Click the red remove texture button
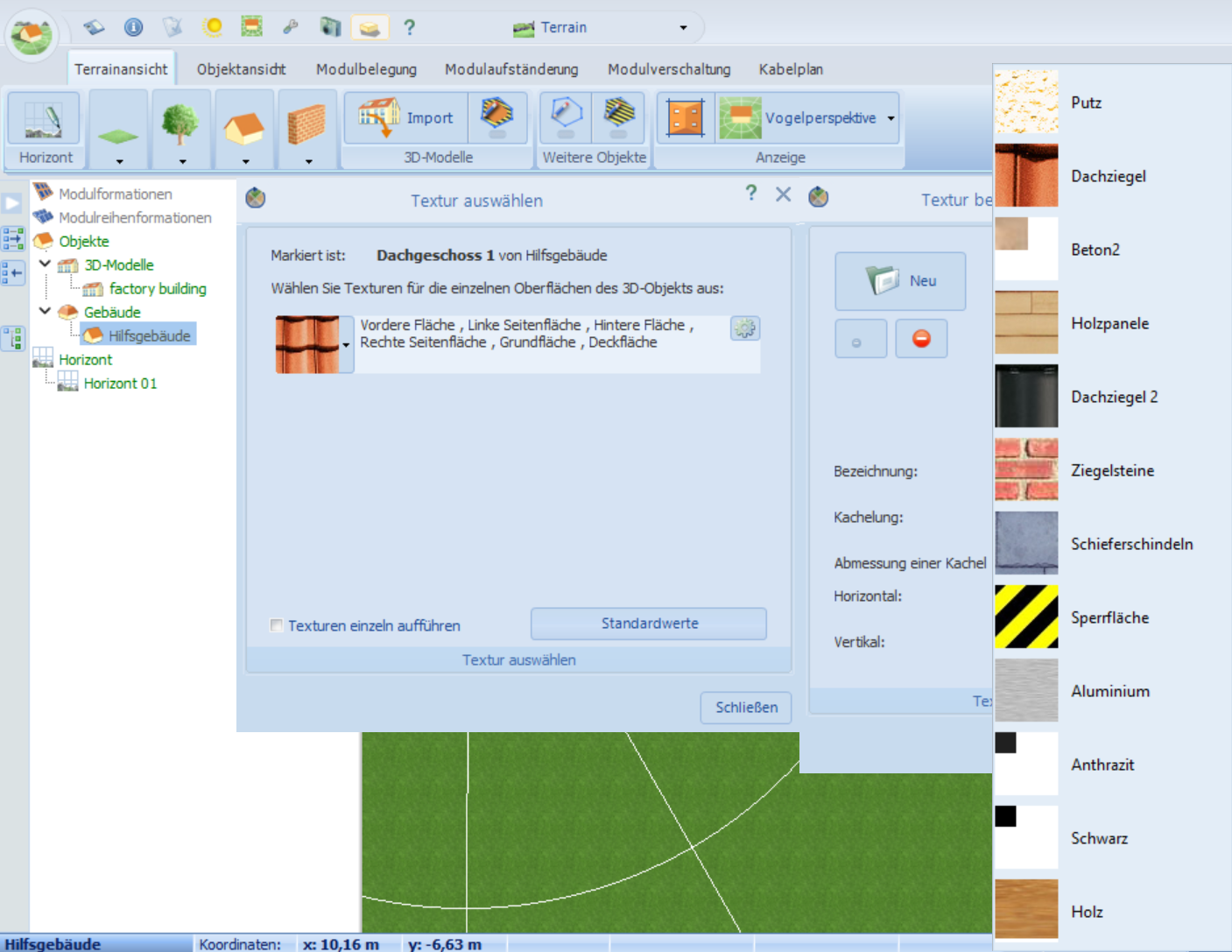Screen dimensions: 1232x952 921,339
